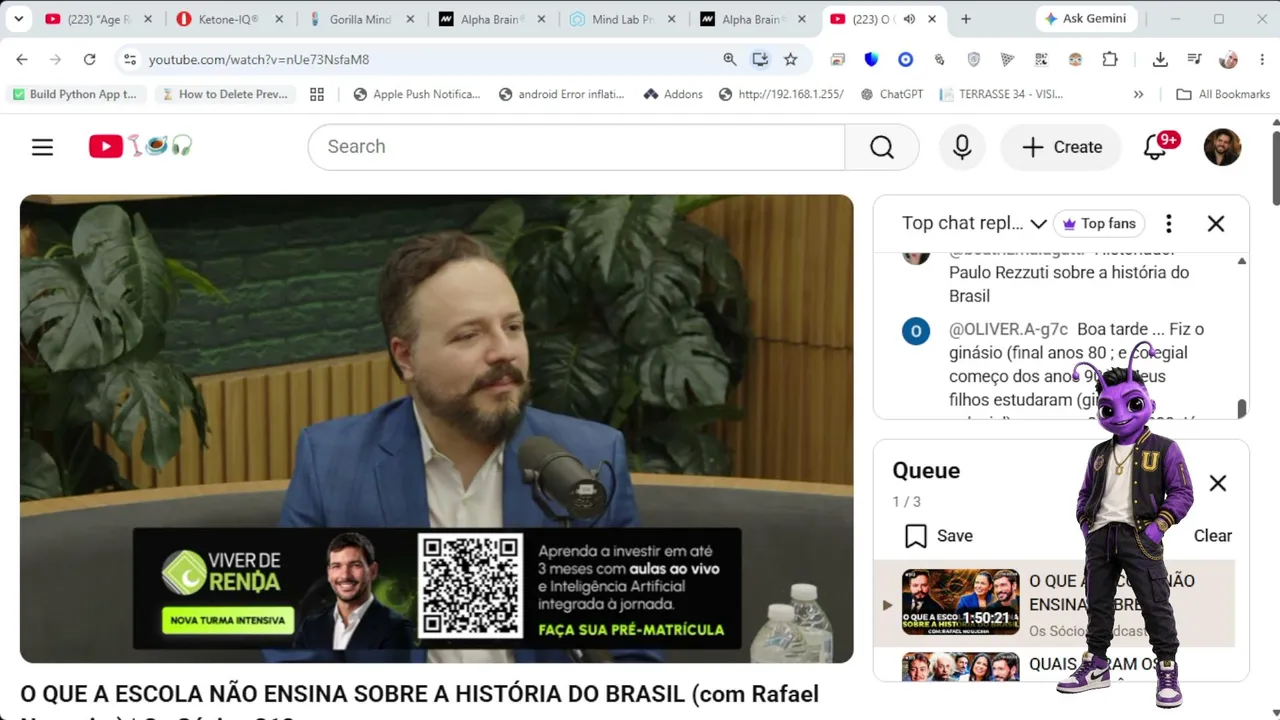Install the YouTube app from address bar
Image resolution: width=1280 pixels, height=720 pixels.
tap(760, 60)
